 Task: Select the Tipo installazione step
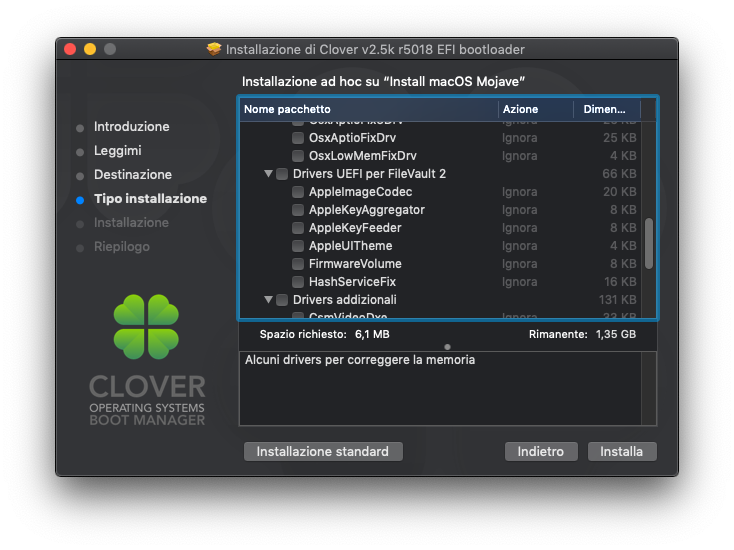(x=150, y=199)
